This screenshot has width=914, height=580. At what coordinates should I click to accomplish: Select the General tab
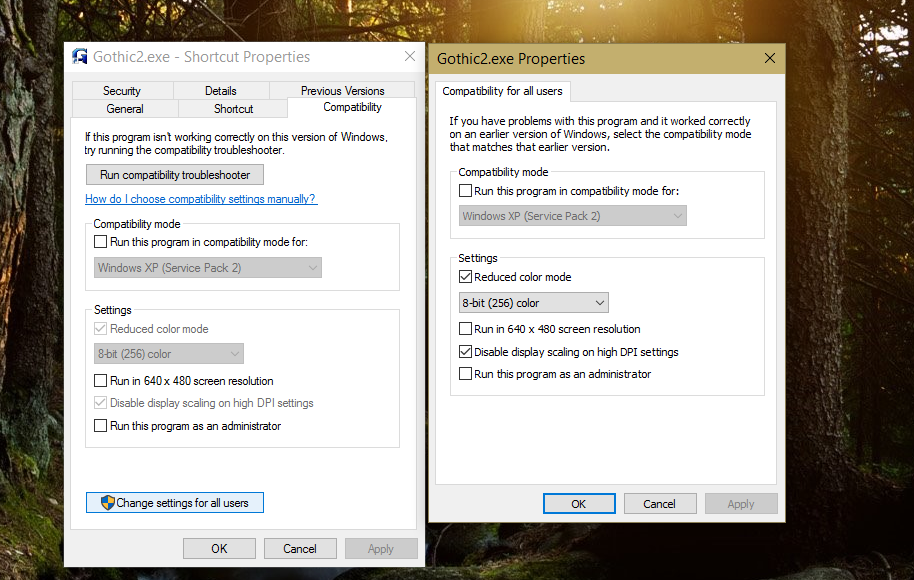(125, 109)
